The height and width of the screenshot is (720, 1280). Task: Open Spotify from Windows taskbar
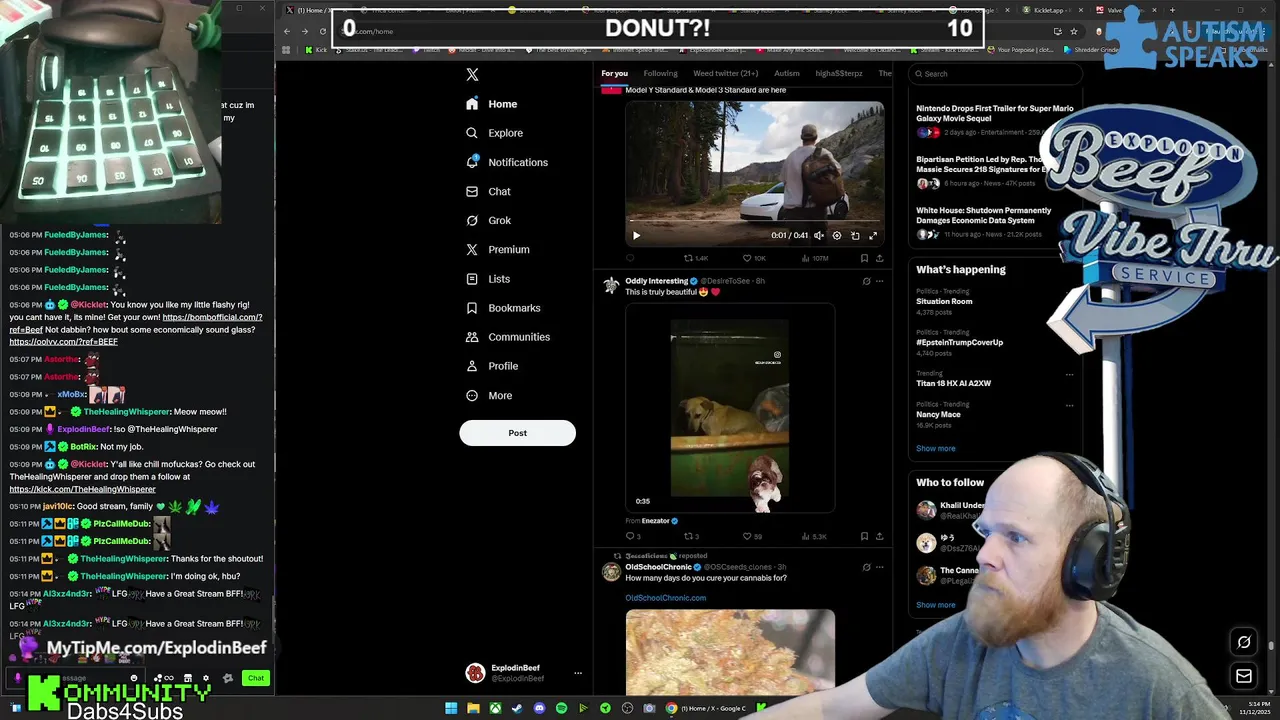tap(561, 708)
